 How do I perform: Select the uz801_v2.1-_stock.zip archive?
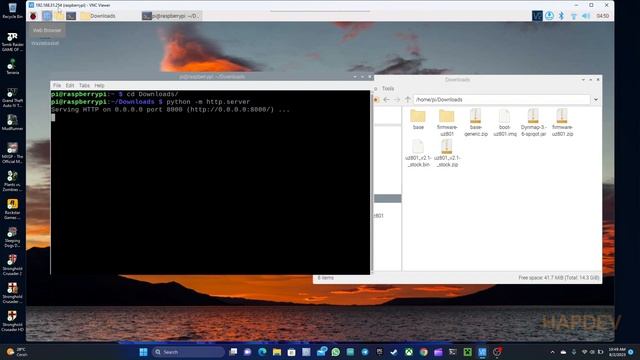tap(447, 153)
